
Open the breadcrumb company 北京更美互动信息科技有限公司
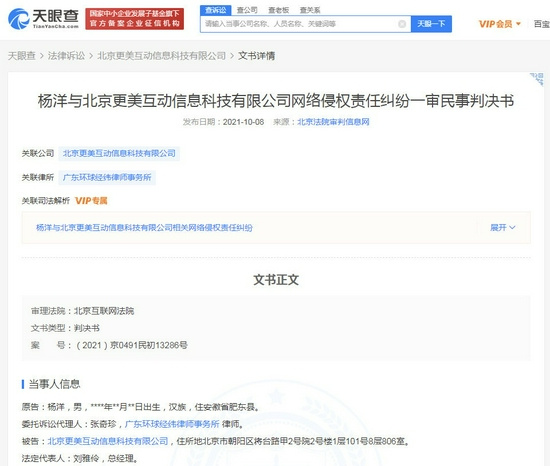161,56
